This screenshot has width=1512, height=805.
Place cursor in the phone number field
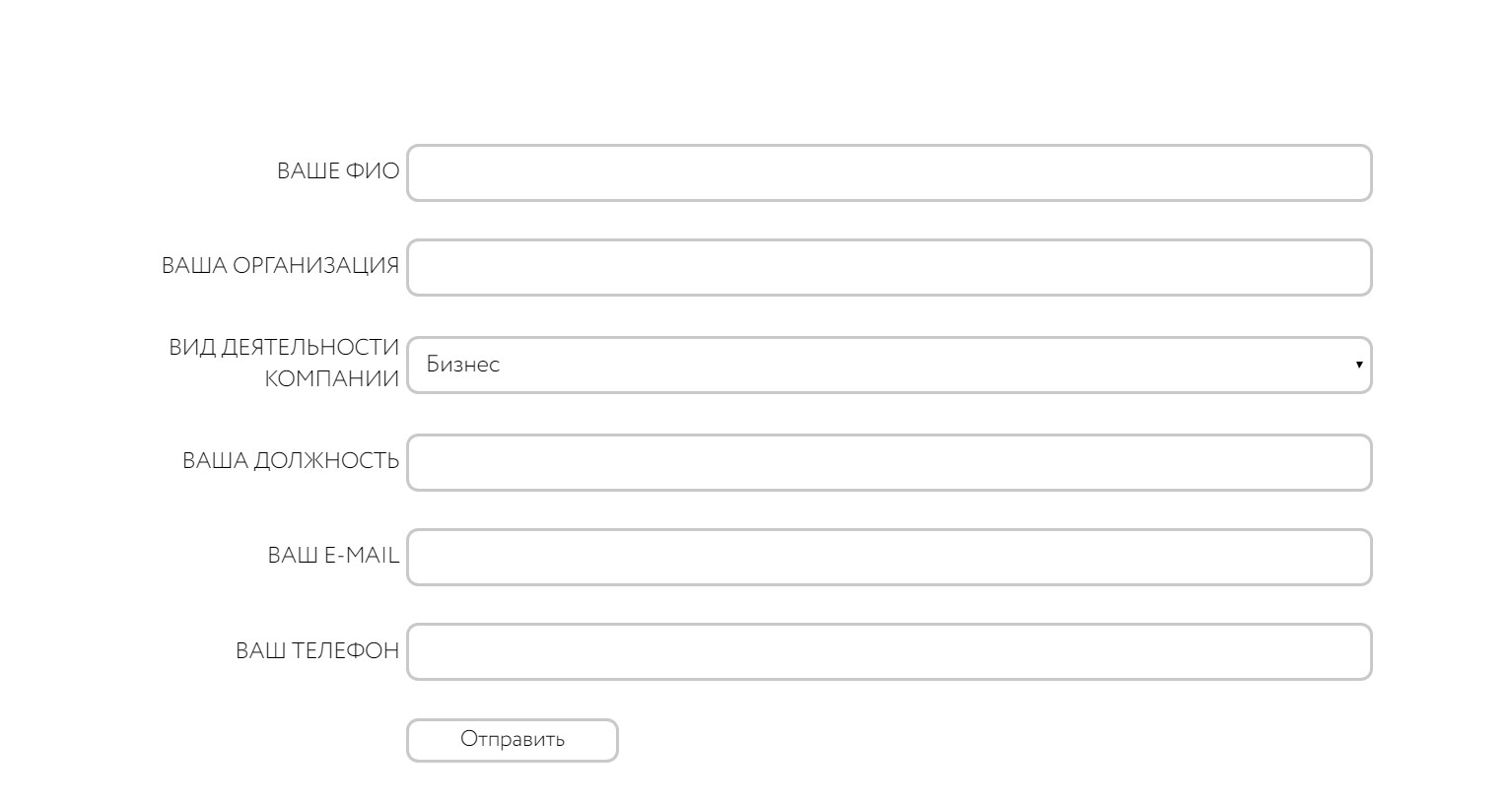(x=888, y=651)
